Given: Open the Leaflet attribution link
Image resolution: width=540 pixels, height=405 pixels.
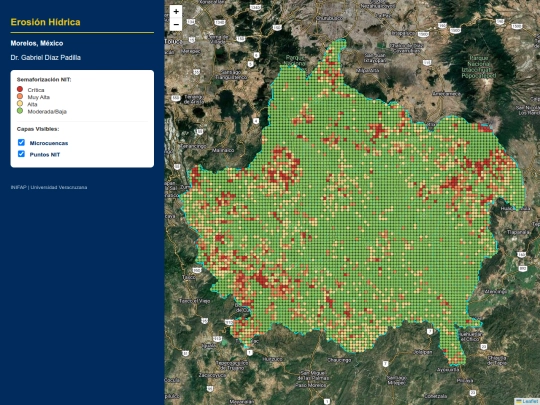Looking at the screenshot, I should (529, 401).
